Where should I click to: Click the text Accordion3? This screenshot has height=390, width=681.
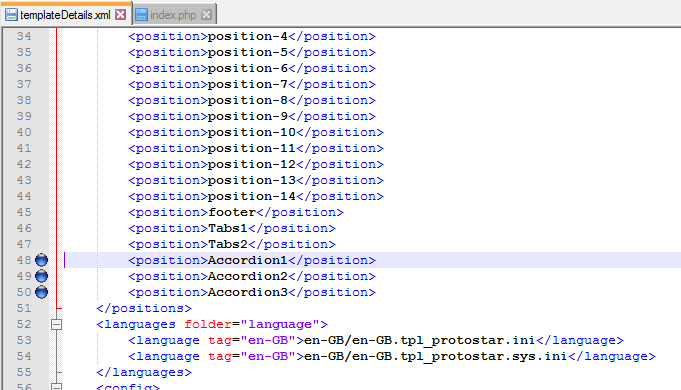coord(248,292)
